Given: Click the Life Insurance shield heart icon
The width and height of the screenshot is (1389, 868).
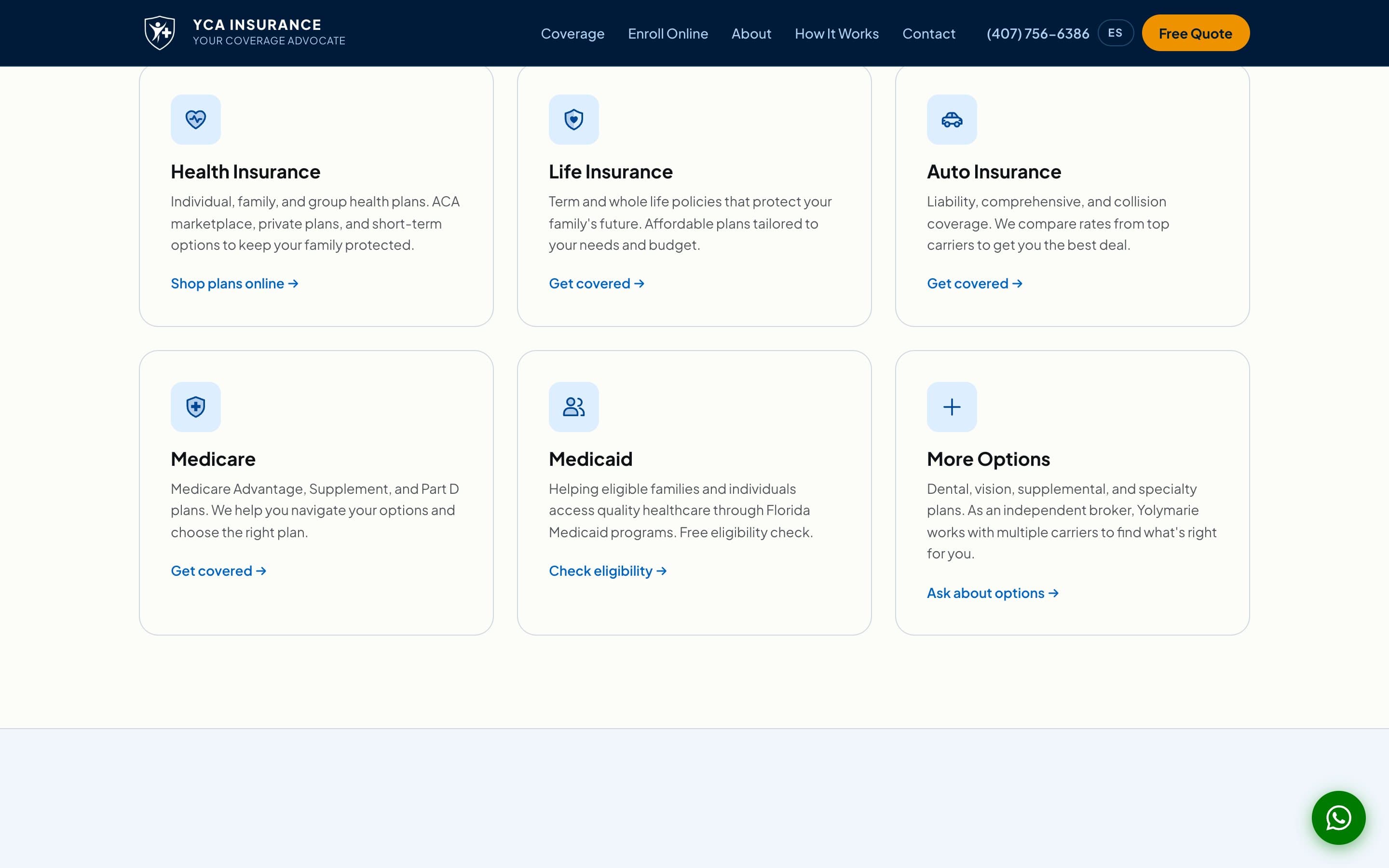Looking at the screenshot, I should 573,120.
